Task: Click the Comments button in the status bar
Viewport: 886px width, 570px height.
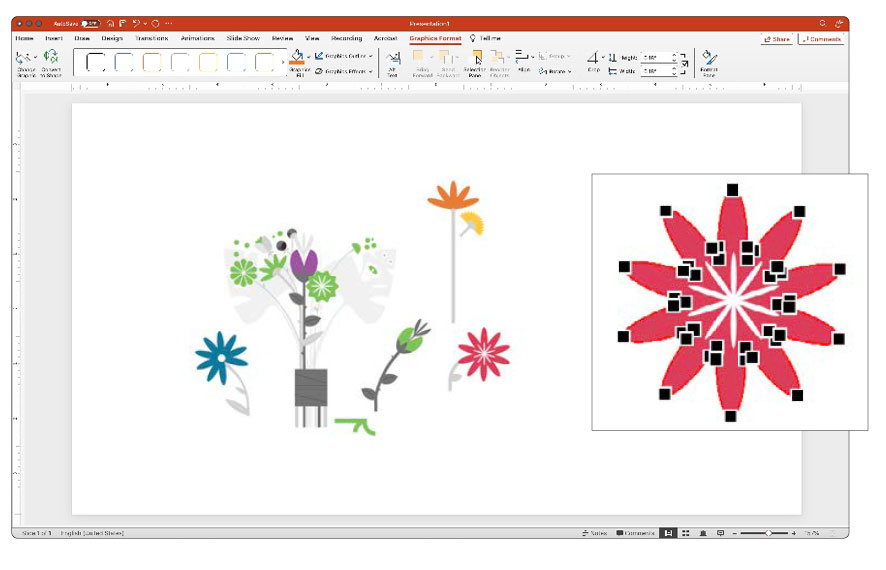Action: 635,533
